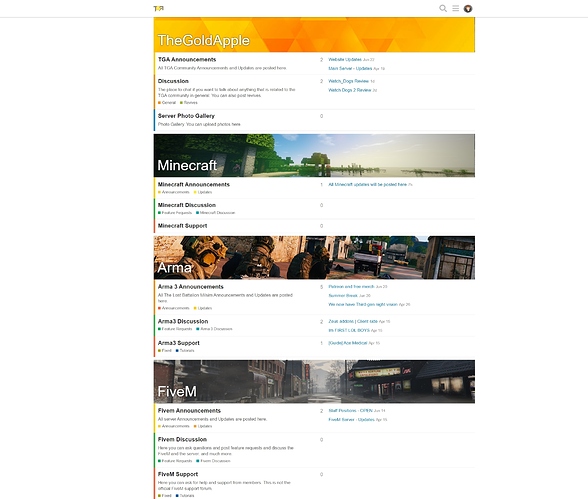Open Minecraft Support category
The image size is (588, 499).
(182, 226)
